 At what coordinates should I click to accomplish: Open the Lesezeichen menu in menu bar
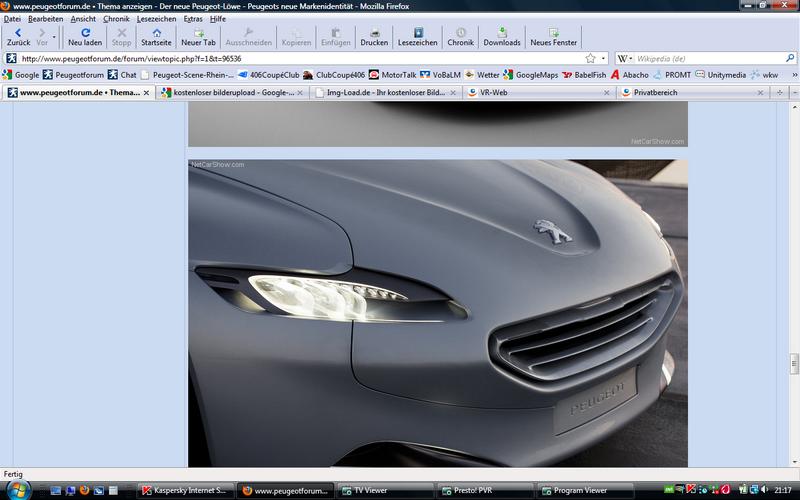pos(156,19)
